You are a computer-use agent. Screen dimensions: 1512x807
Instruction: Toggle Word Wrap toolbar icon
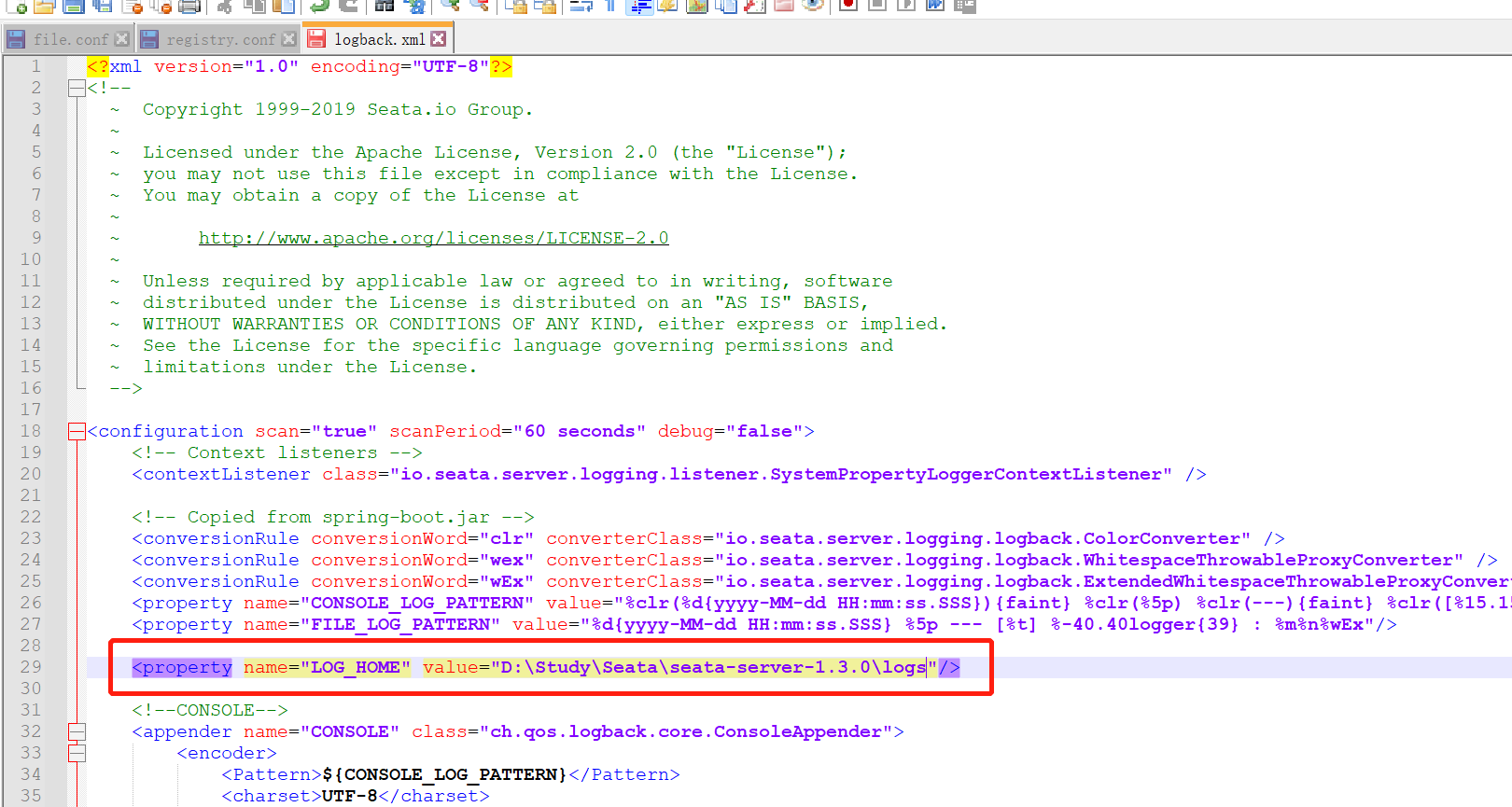pos(581,6)
